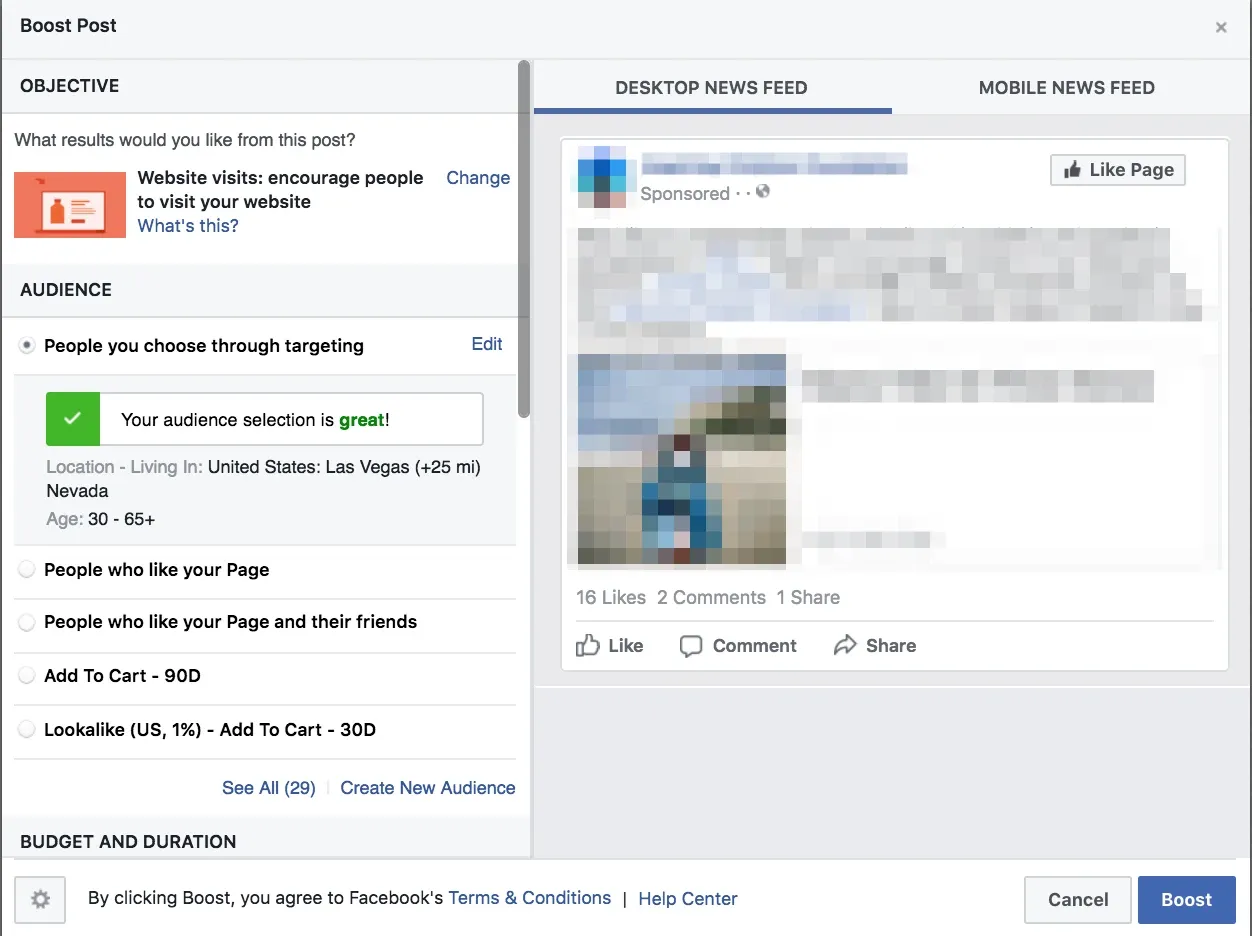This screenshot has height=936, width=1252.
Task: Click Change objective link
Action: [x=478, y=178]
